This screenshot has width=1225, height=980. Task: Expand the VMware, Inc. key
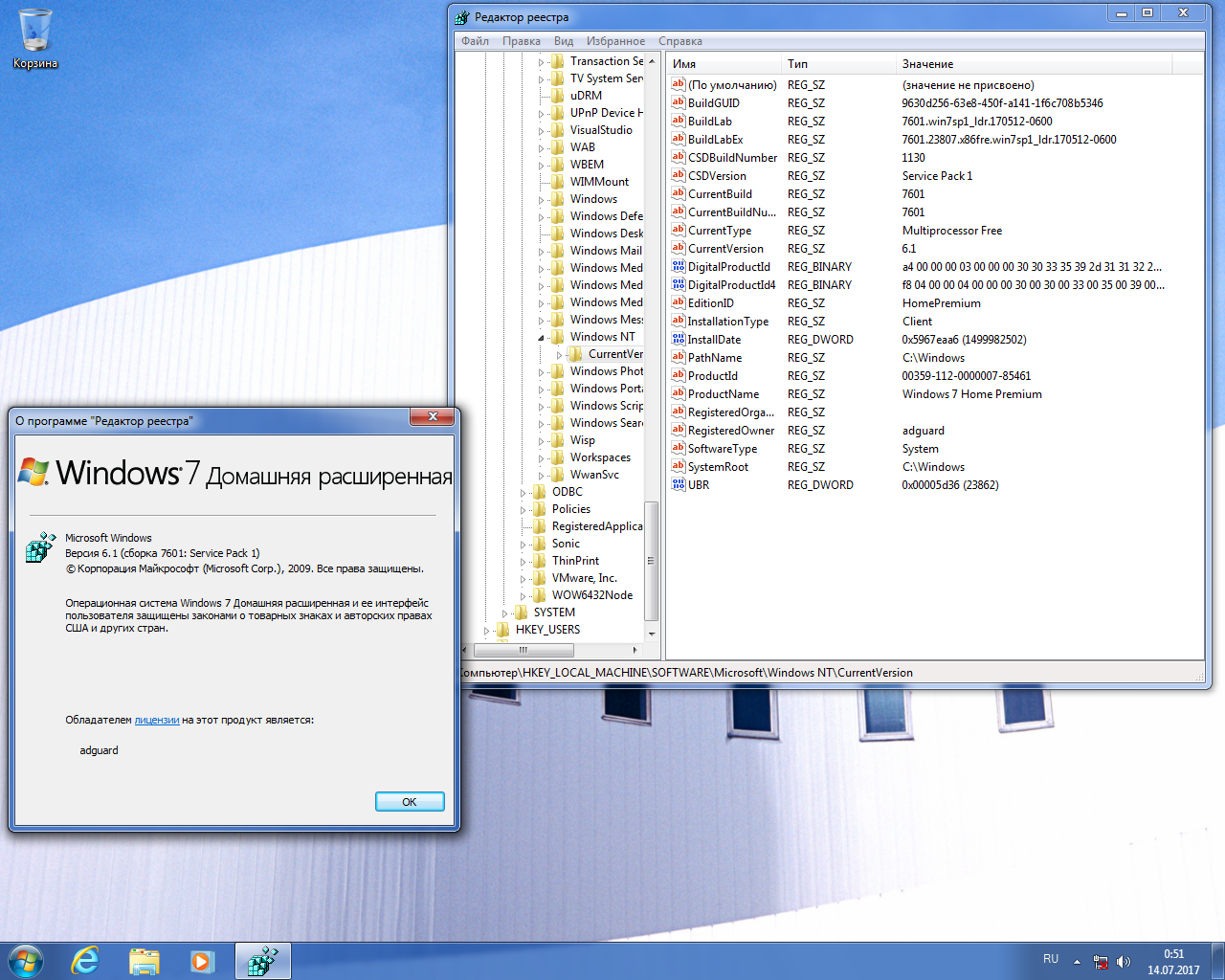point(523,579)
